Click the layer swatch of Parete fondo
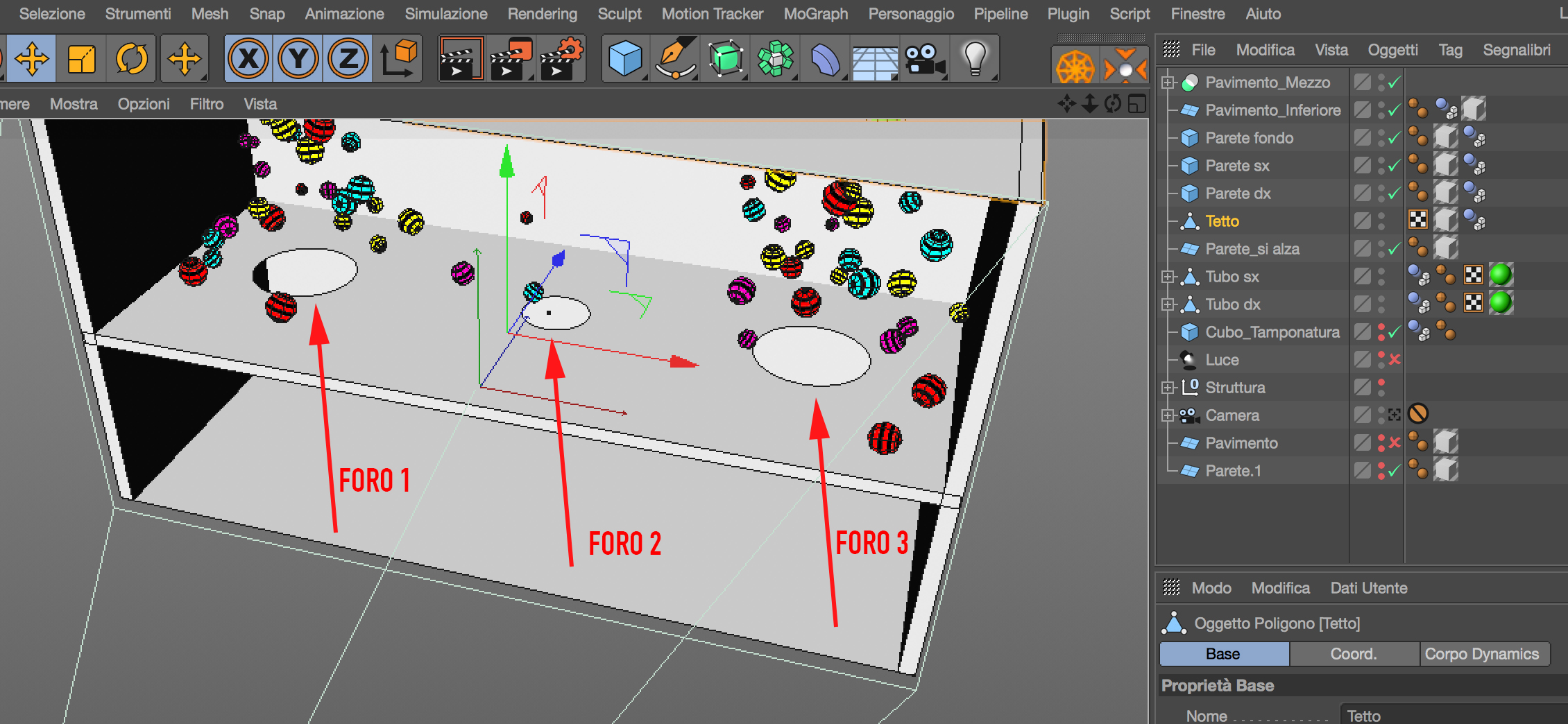1568x724 pixels. click(x=1363, y=137)
